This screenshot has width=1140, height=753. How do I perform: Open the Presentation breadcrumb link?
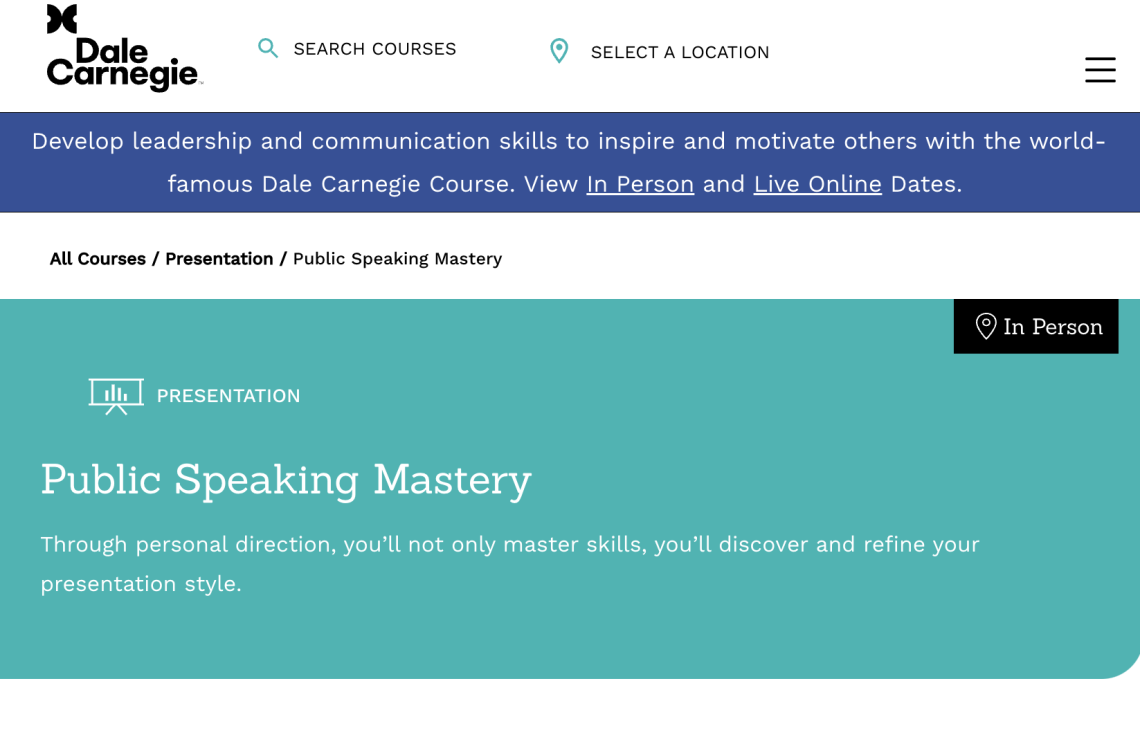click(219, 258)
